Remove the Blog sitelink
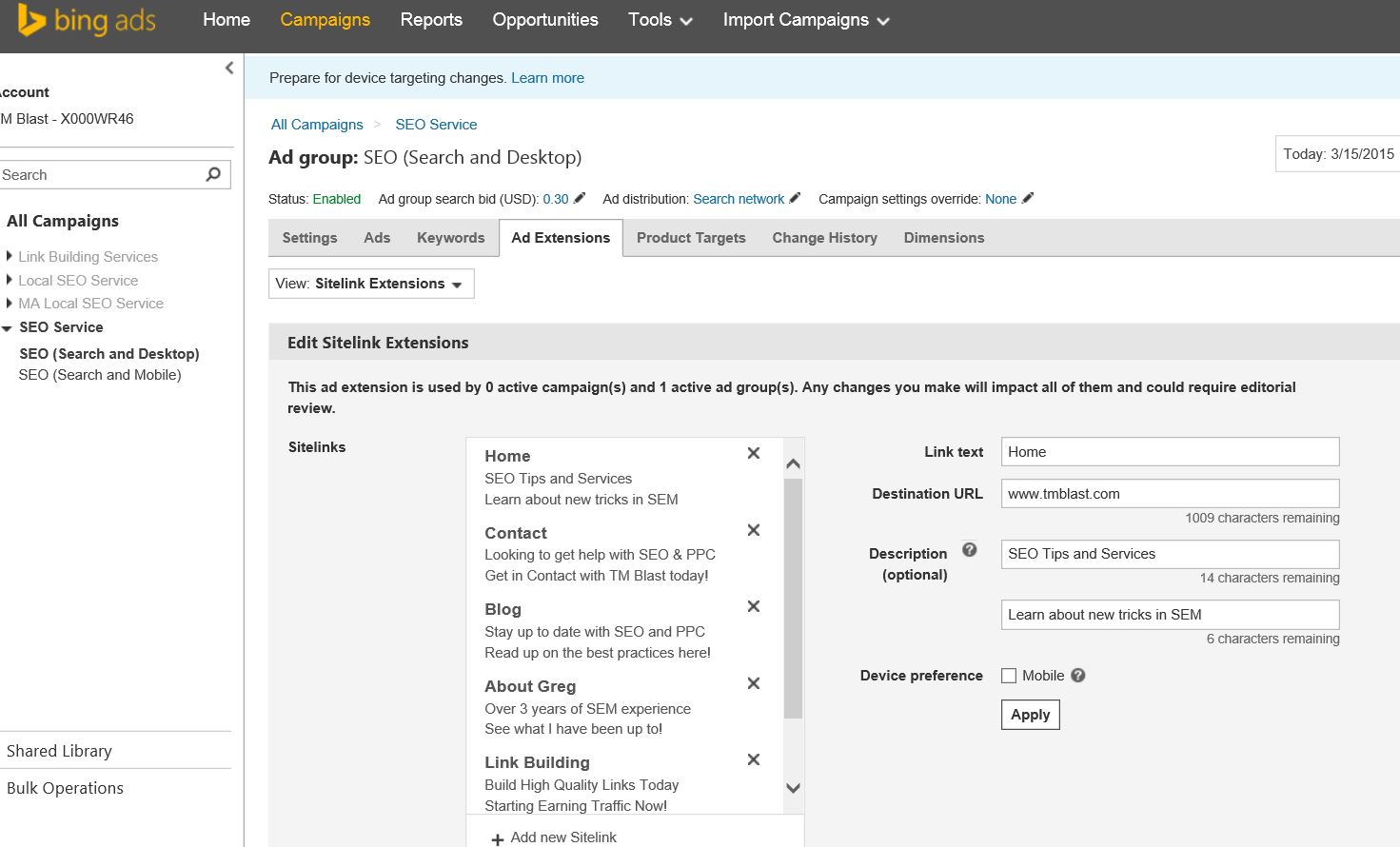The width and height of the screenshot is (1400, 847). pos(754,606)
